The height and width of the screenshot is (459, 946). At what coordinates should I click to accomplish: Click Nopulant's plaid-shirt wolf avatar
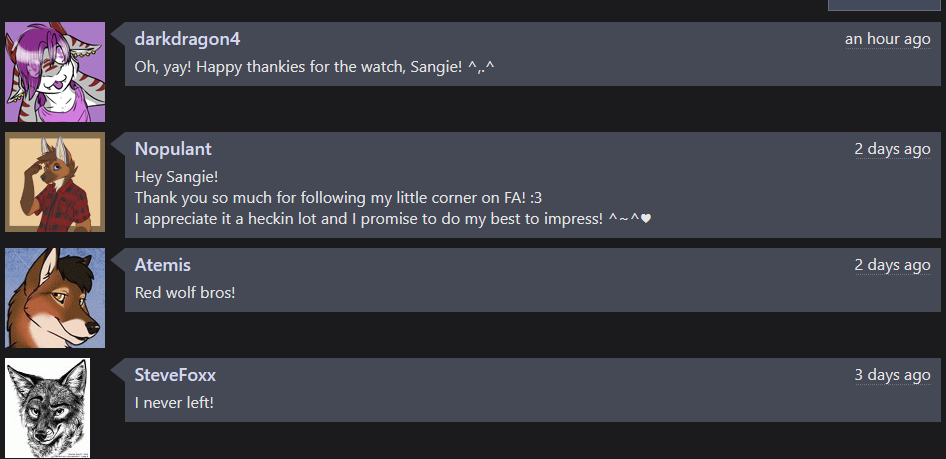[55, 182]
